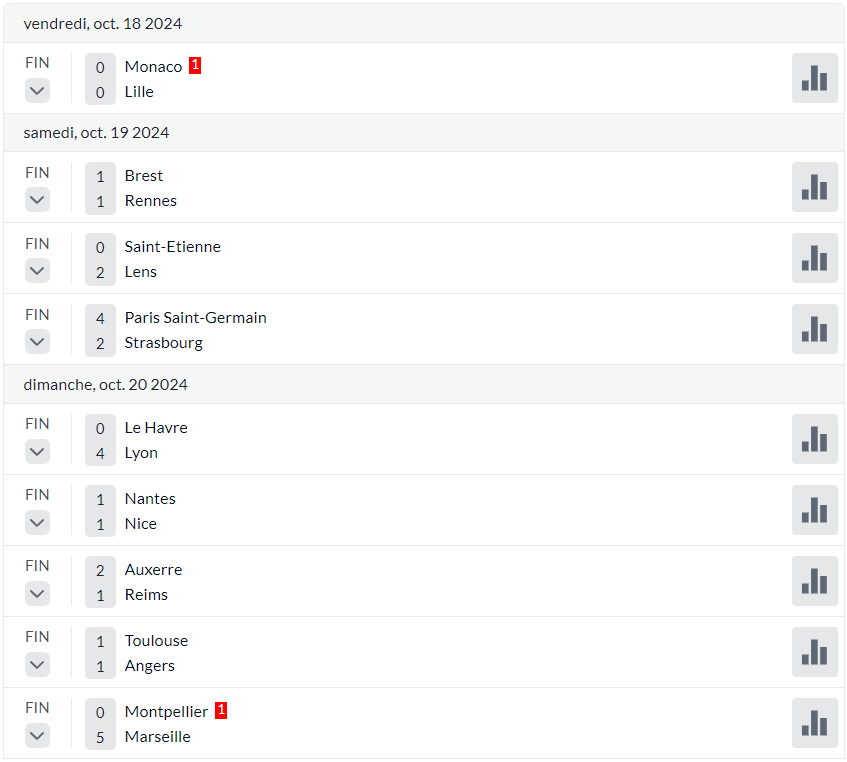
Task: Expand Le Havre vs Lyon chevron
Action: coord(37,451)
